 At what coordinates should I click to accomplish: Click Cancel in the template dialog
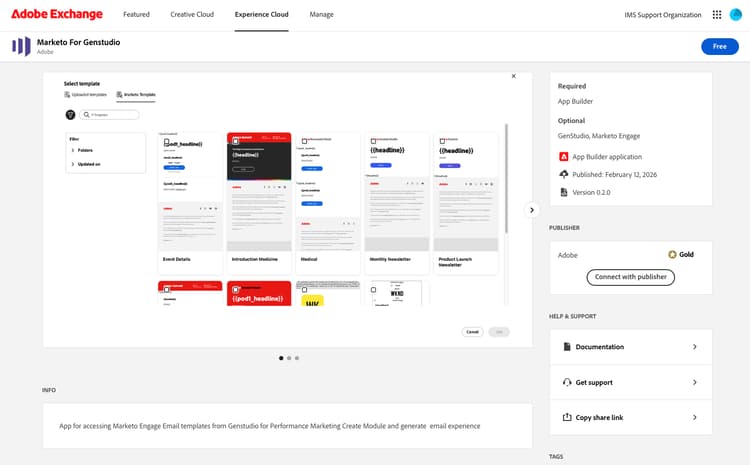point(472,332)
